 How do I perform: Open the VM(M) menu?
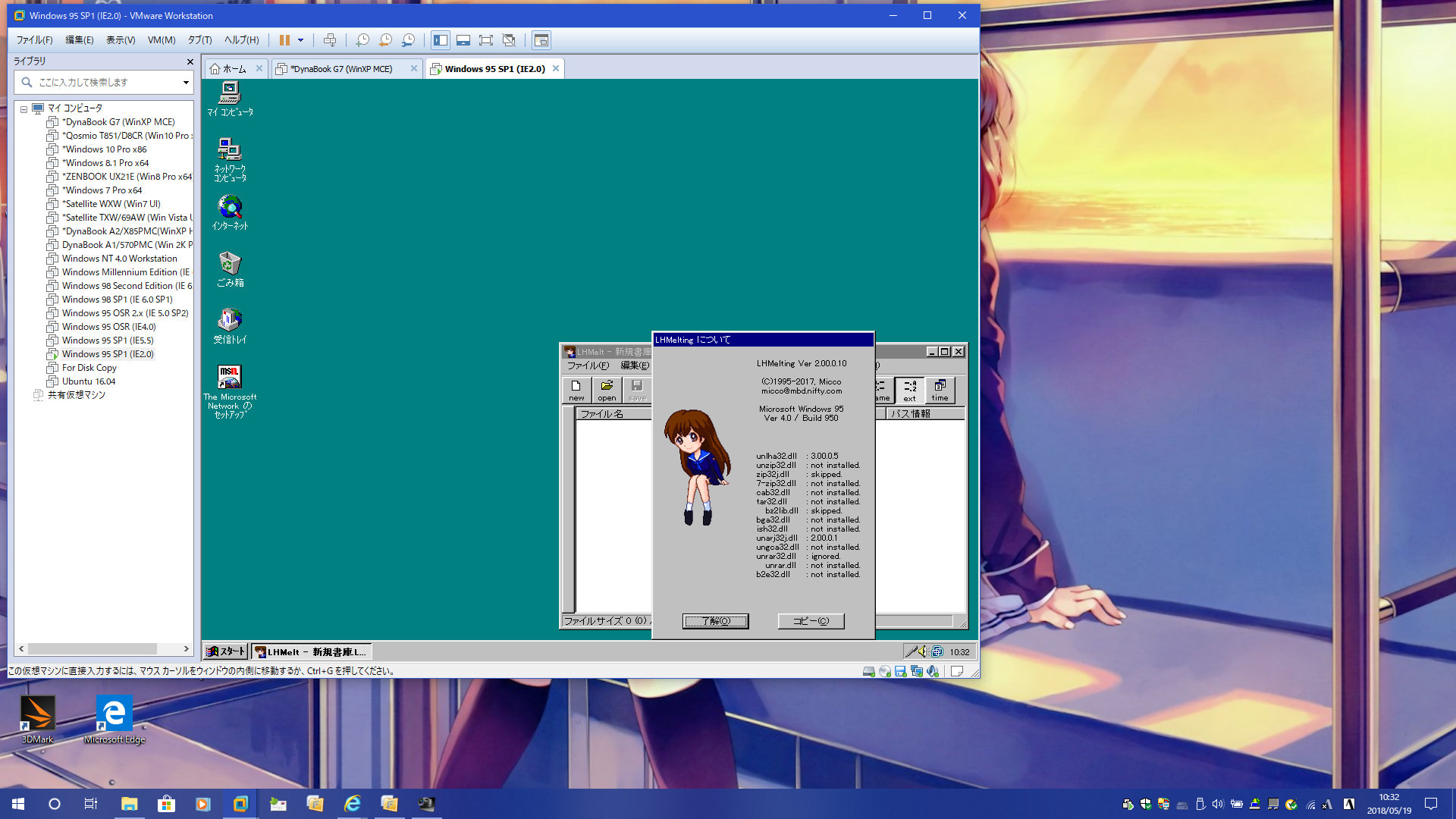coord(162,40)
